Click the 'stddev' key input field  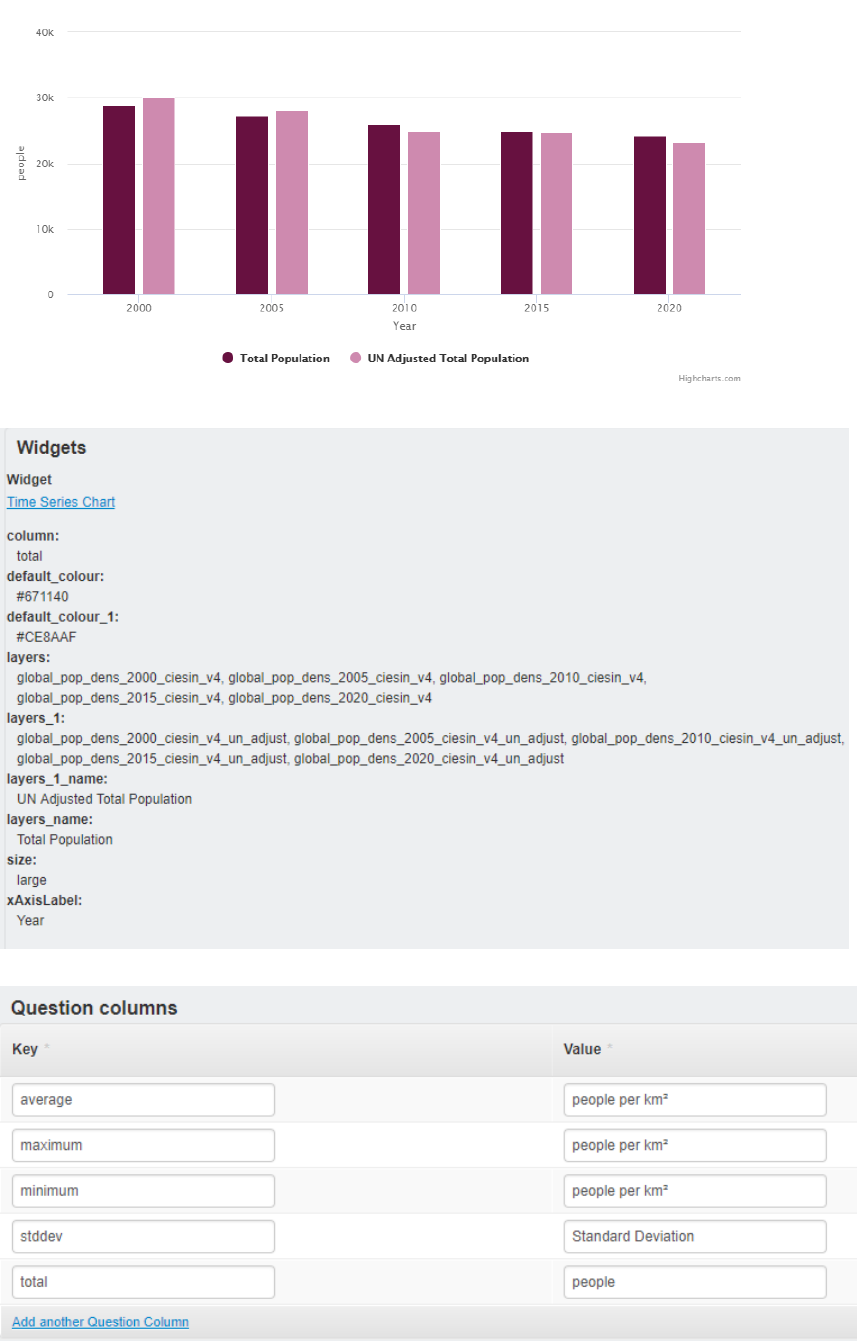[x=143, y=1236]
